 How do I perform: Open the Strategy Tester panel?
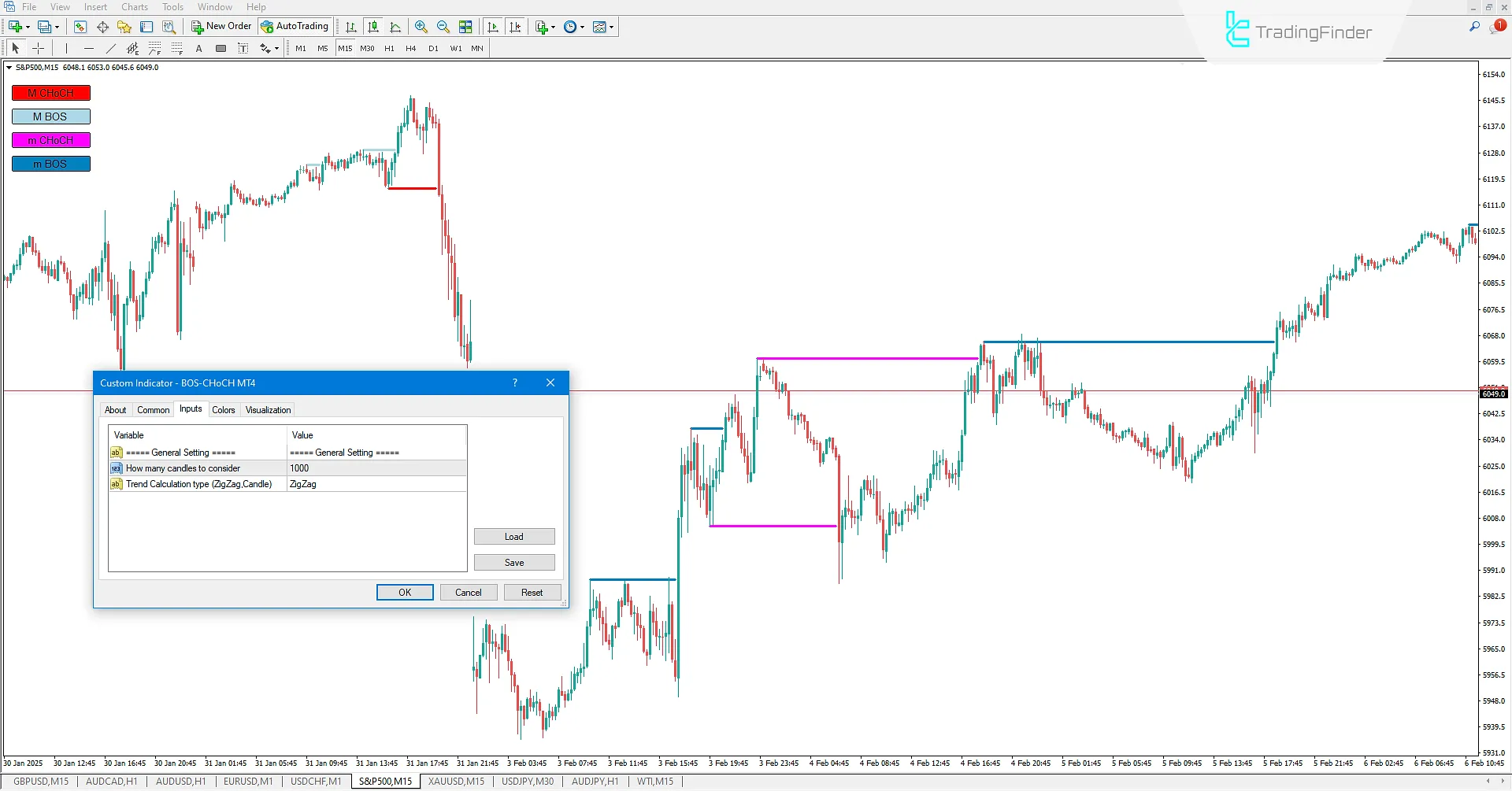click(169, 26)
